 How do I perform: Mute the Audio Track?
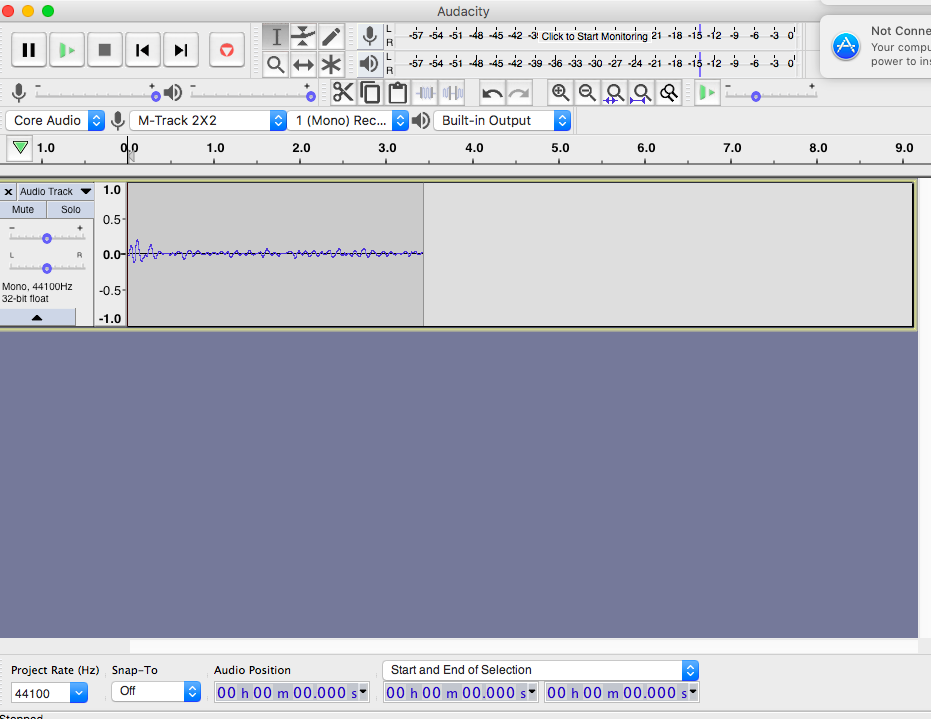pos(23,210)
